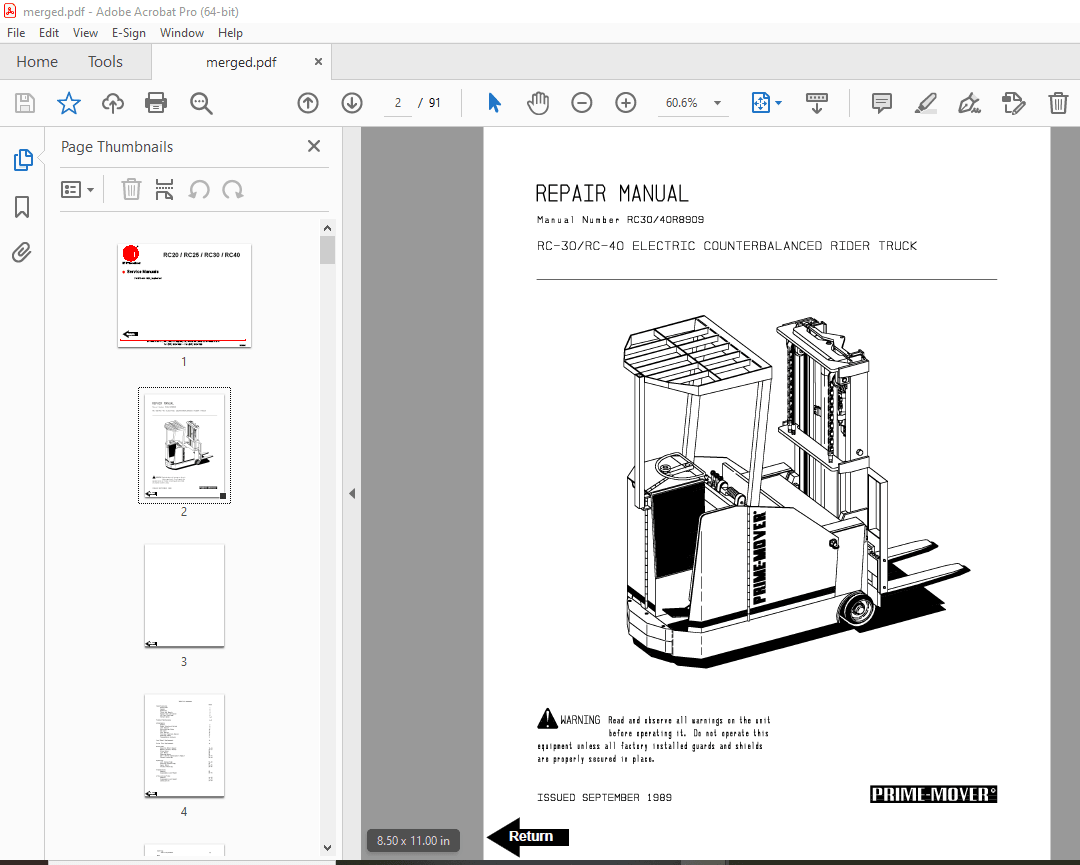
Task: Rotate thumbnail page clockwise
Action: 233,190
